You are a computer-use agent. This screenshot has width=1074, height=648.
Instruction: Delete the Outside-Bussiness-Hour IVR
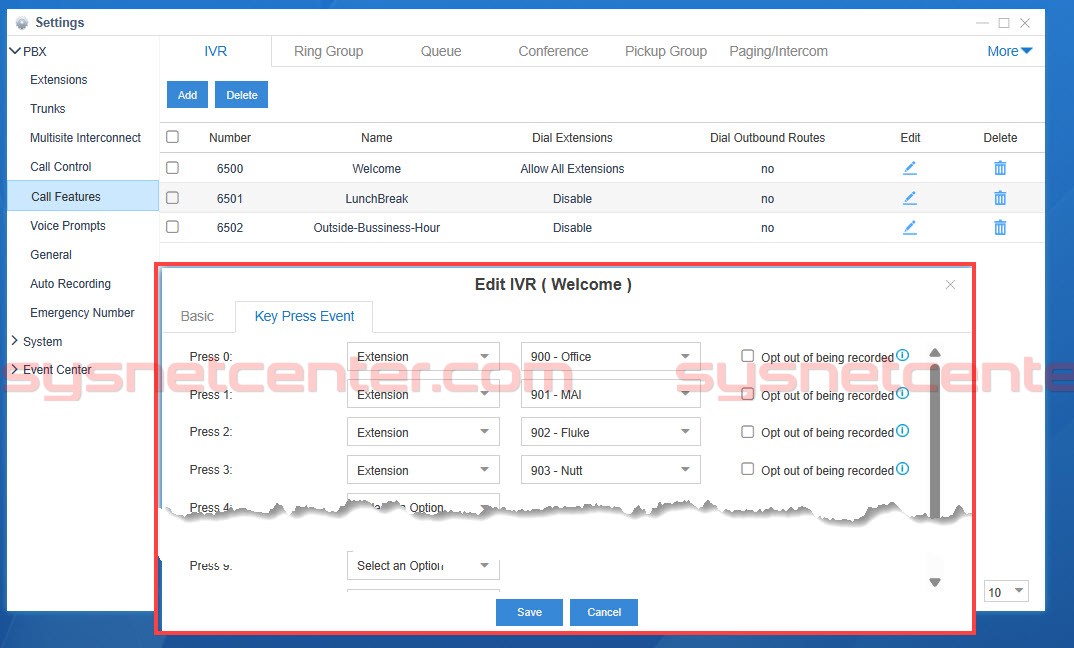[x=999, y=227]
